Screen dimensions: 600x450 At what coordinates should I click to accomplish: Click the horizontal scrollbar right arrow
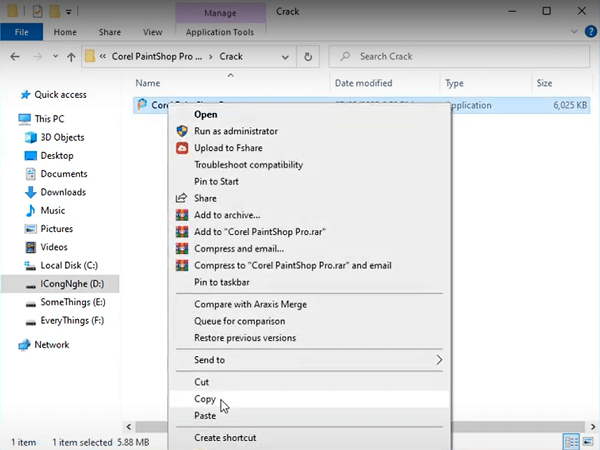point(593,427)
